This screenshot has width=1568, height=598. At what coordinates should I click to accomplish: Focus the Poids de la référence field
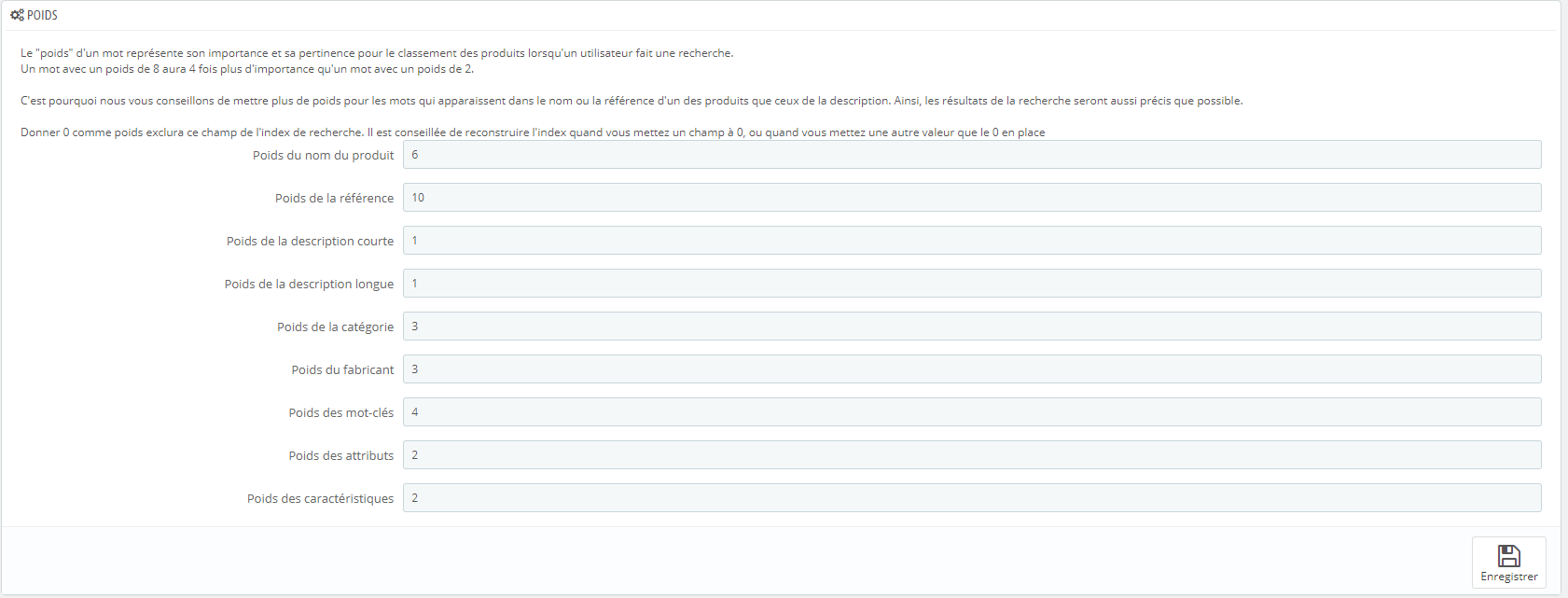pos(972,198)
